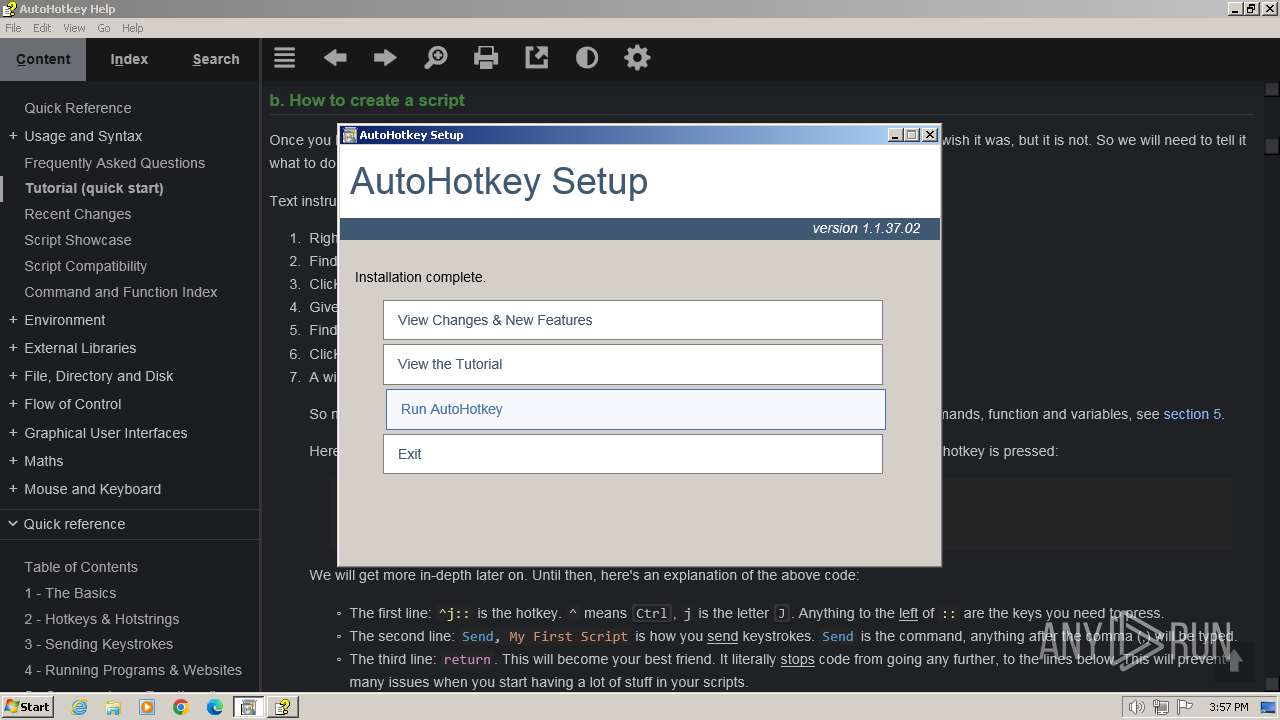Click Exit in AutoHotkey Setup
The width and height of the screenshot is (1280, 720).
pos(633,454)
